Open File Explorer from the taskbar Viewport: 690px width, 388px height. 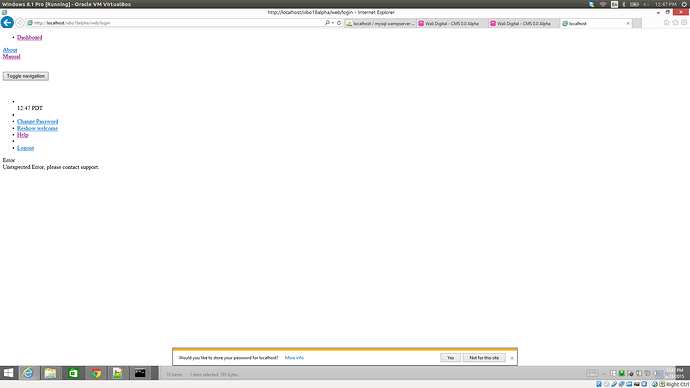pos(50,373)
